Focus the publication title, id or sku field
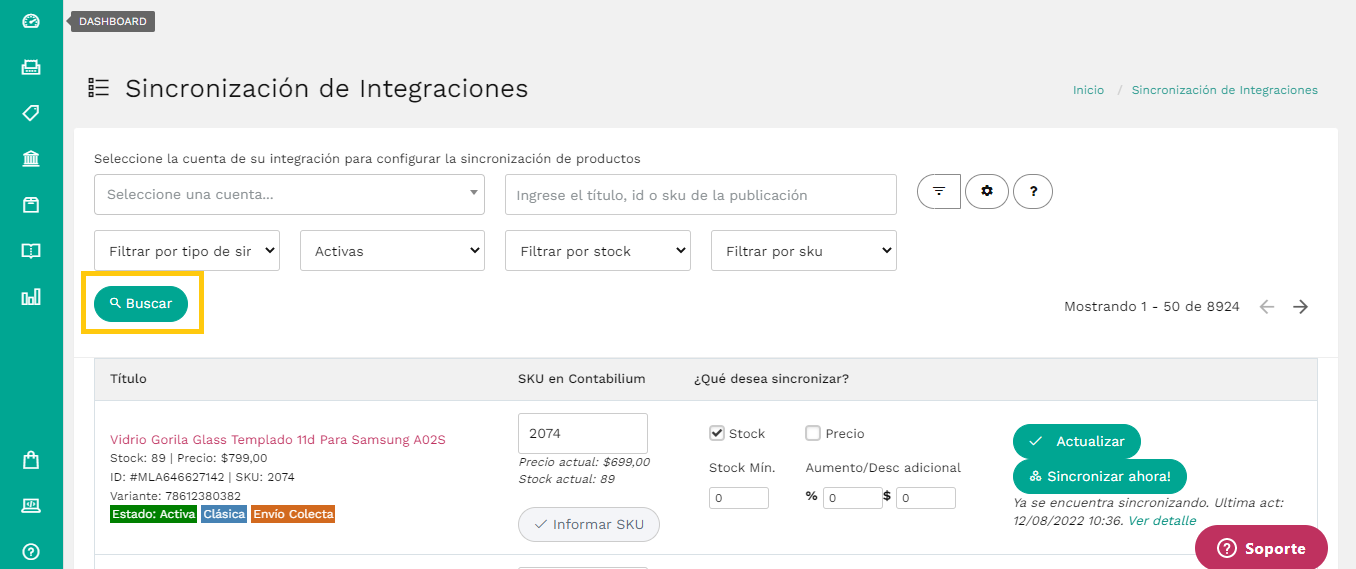 700,195
